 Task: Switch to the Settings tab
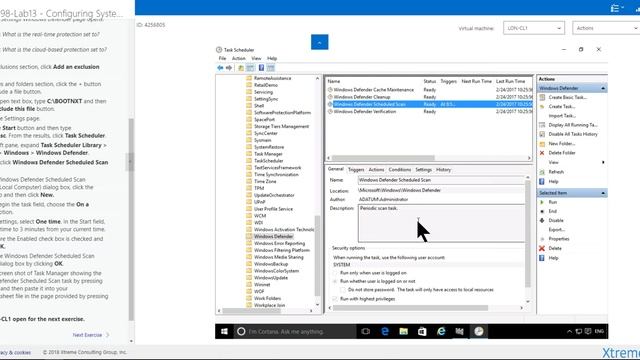pos(423,169)
